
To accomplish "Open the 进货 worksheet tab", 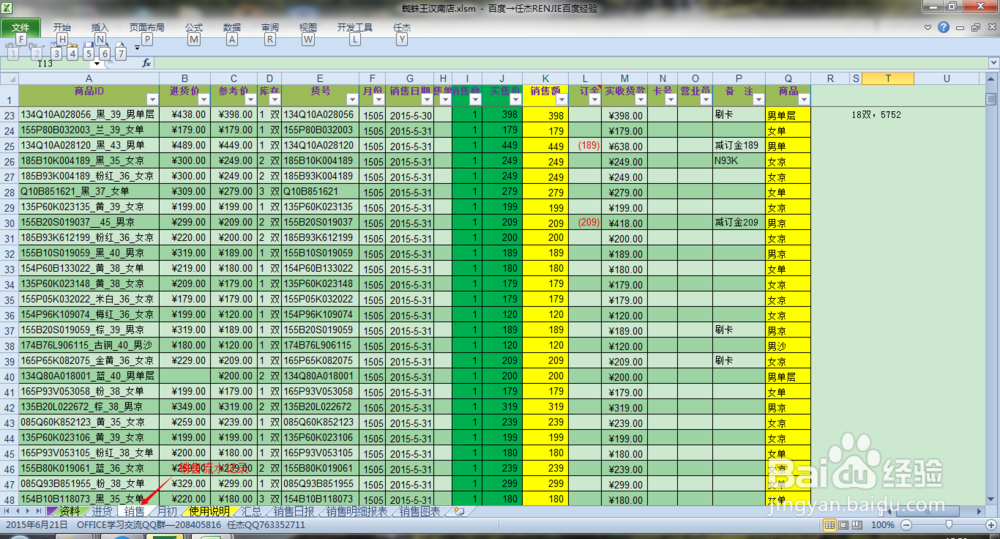I will click(x=101, y=511).
